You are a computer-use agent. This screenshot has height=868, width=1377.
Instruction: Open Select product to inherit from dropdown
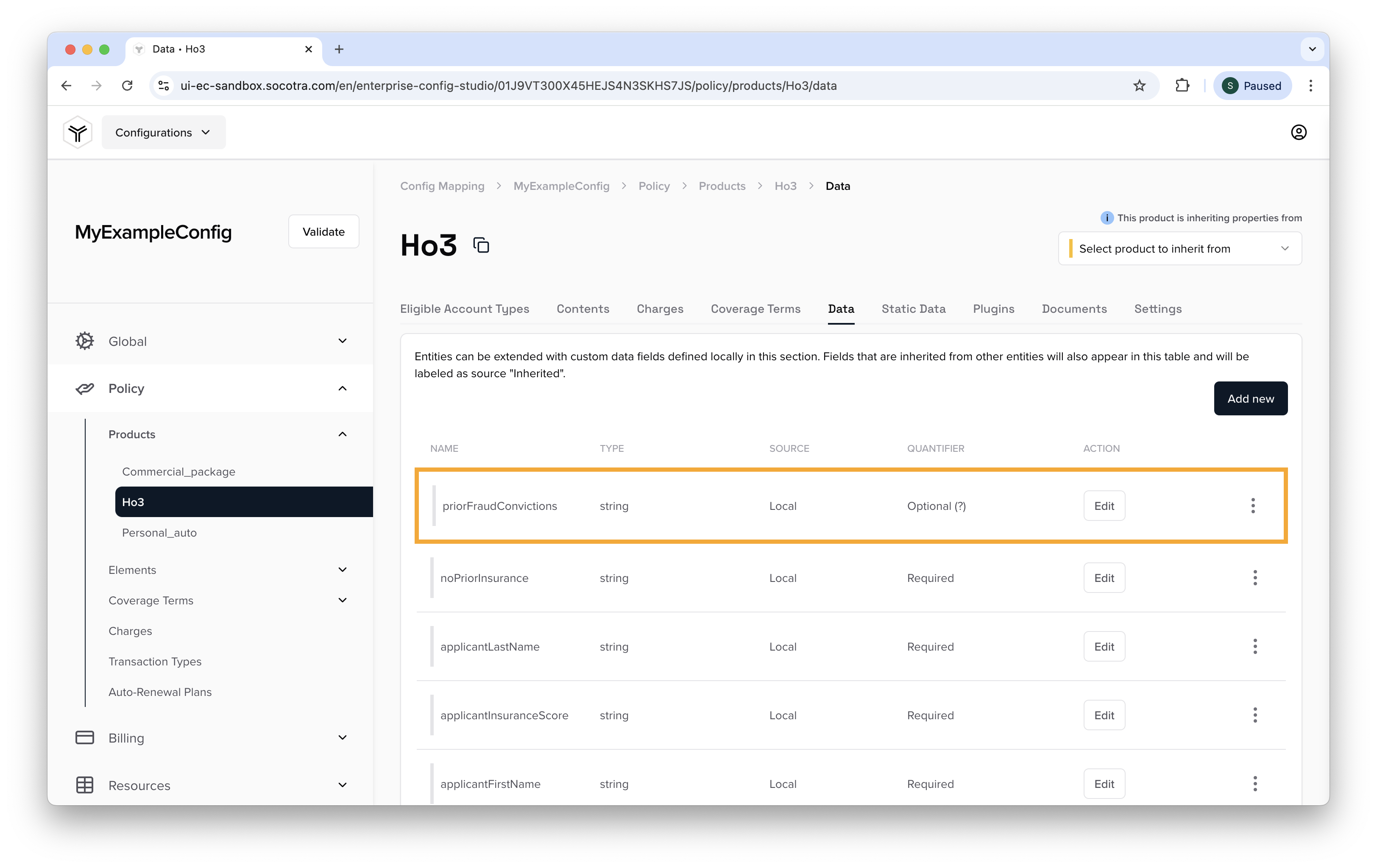tap(1180, 248)
